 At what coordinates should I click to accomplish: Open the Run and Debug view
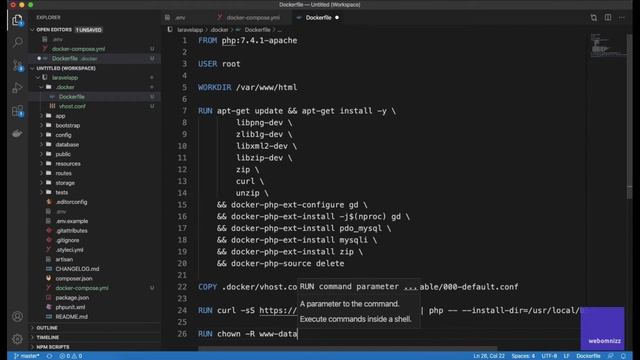(x=17, y=87)
